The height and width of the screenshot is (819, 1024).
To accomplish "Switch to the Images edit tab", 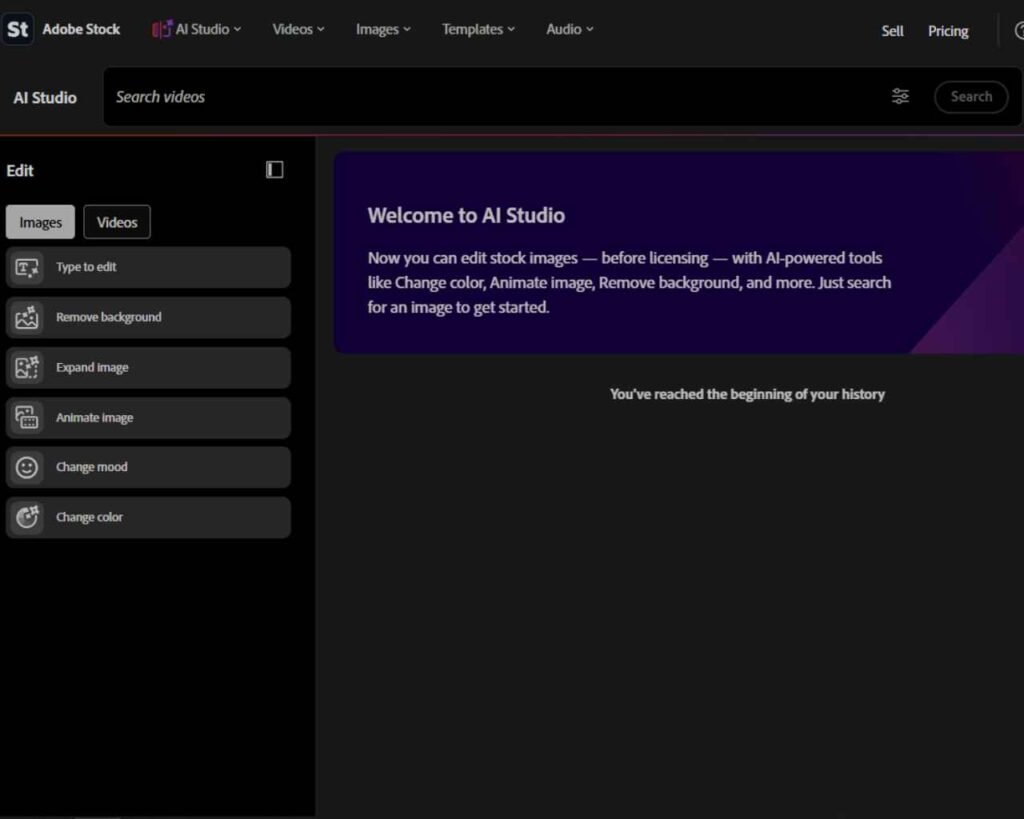I will click(40, 222).
